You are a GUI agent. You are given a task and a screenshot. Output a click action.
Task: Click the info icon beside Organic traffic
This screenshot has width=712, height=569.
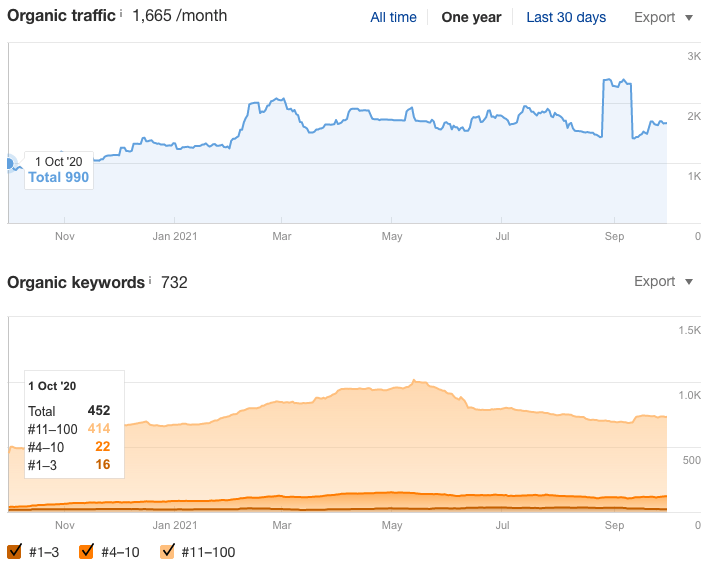pos(121,13)
